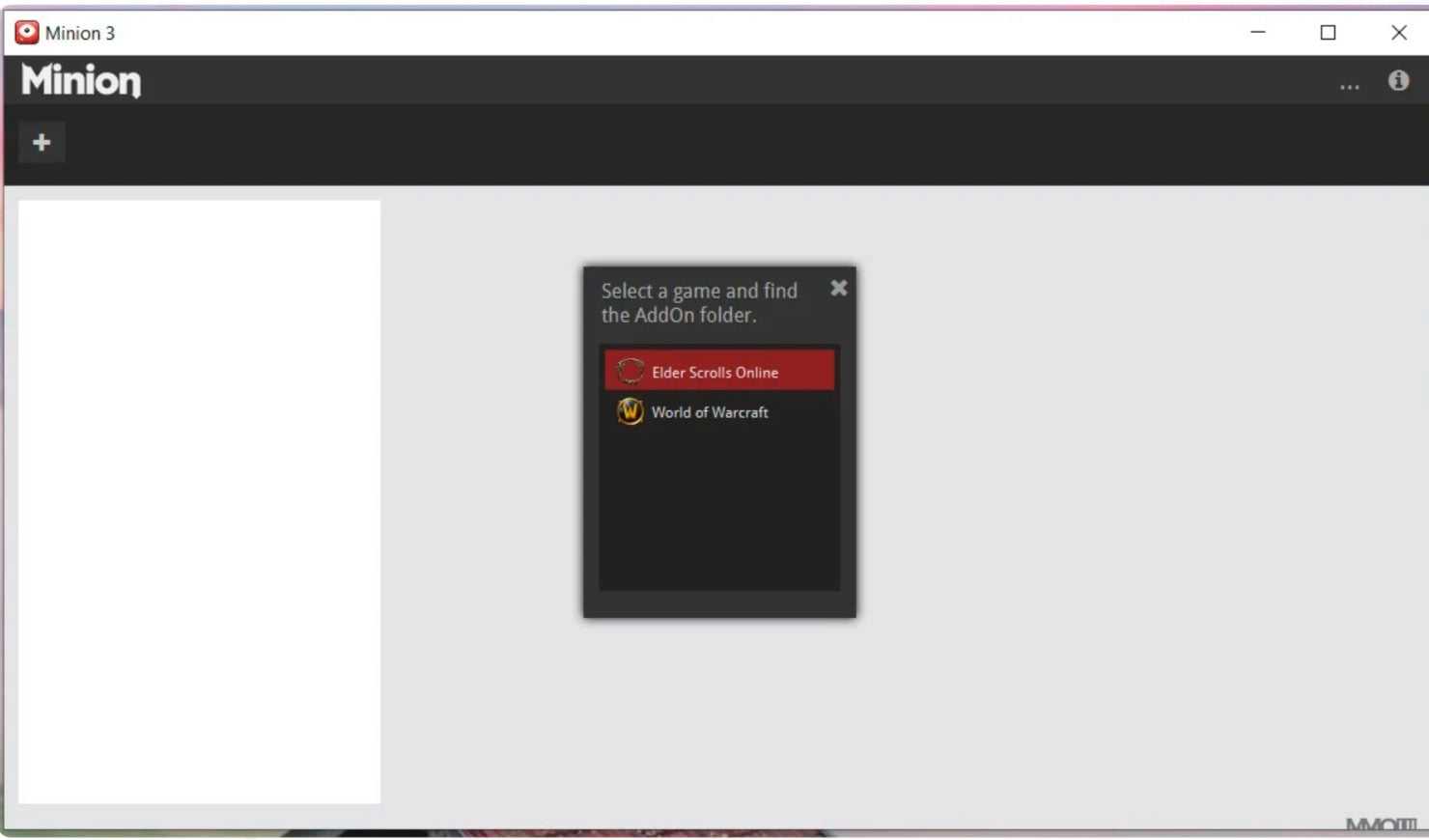Click the Elder Scrolls Online ouroboros icon
This screenshot has height=840, width=1429.
(x=630, y=371)
